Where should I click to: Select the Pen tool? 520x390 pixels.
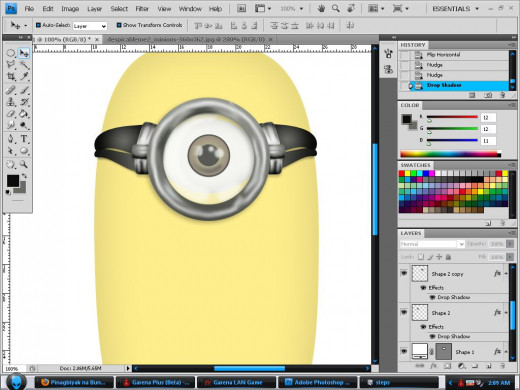11,139
